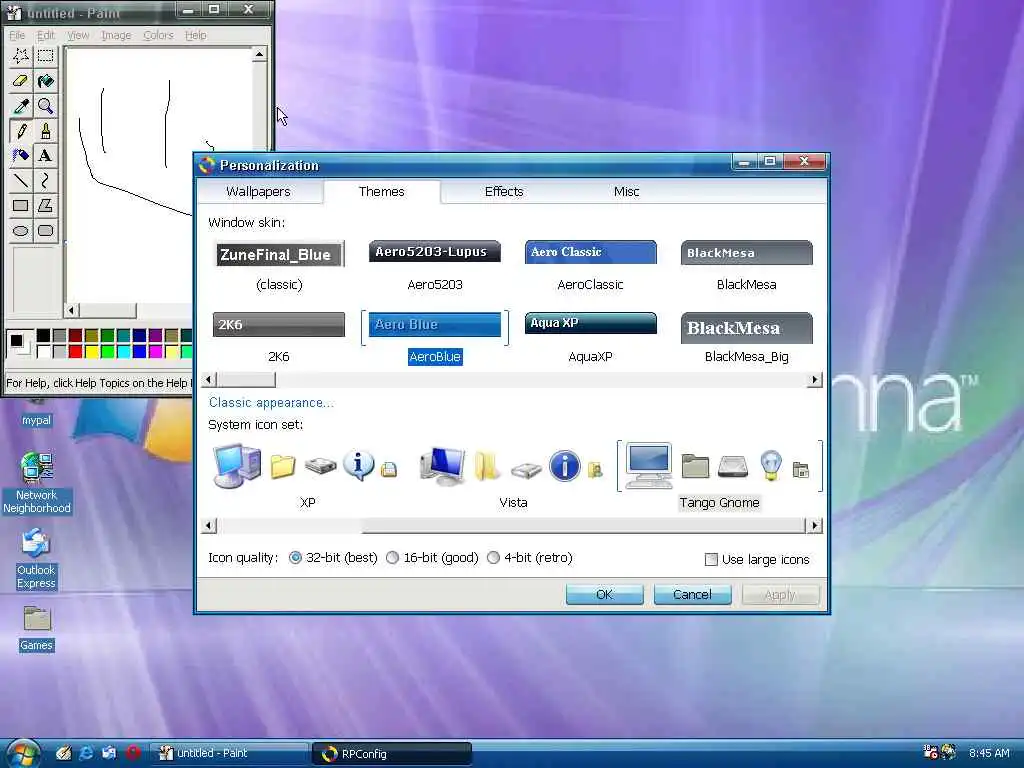This screenshot has height=768, width=1024.
Task: Select 4-bit (retro) icon quality
Action: [530, 558]
